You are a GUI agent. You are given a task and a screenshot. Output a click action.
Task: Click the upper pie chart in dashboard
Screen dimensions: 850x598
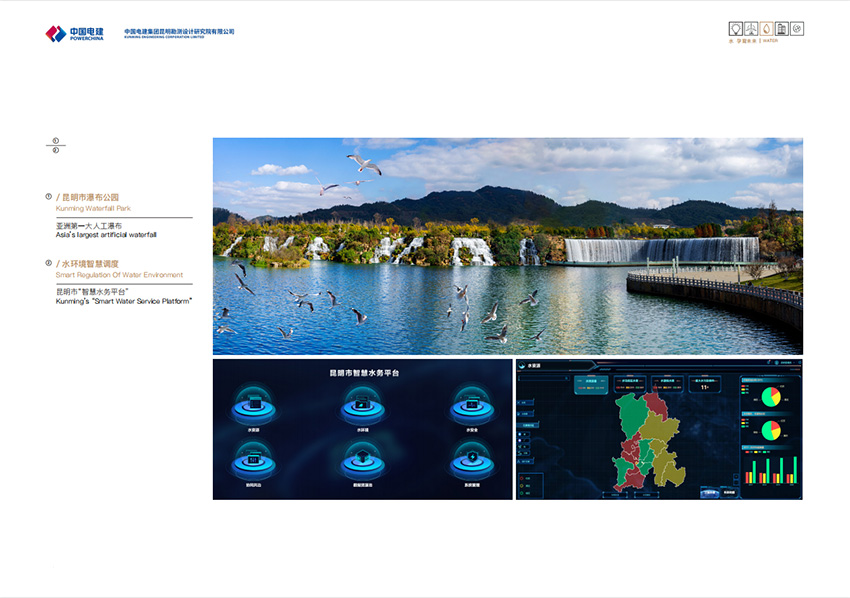click(x=771, y=397)
